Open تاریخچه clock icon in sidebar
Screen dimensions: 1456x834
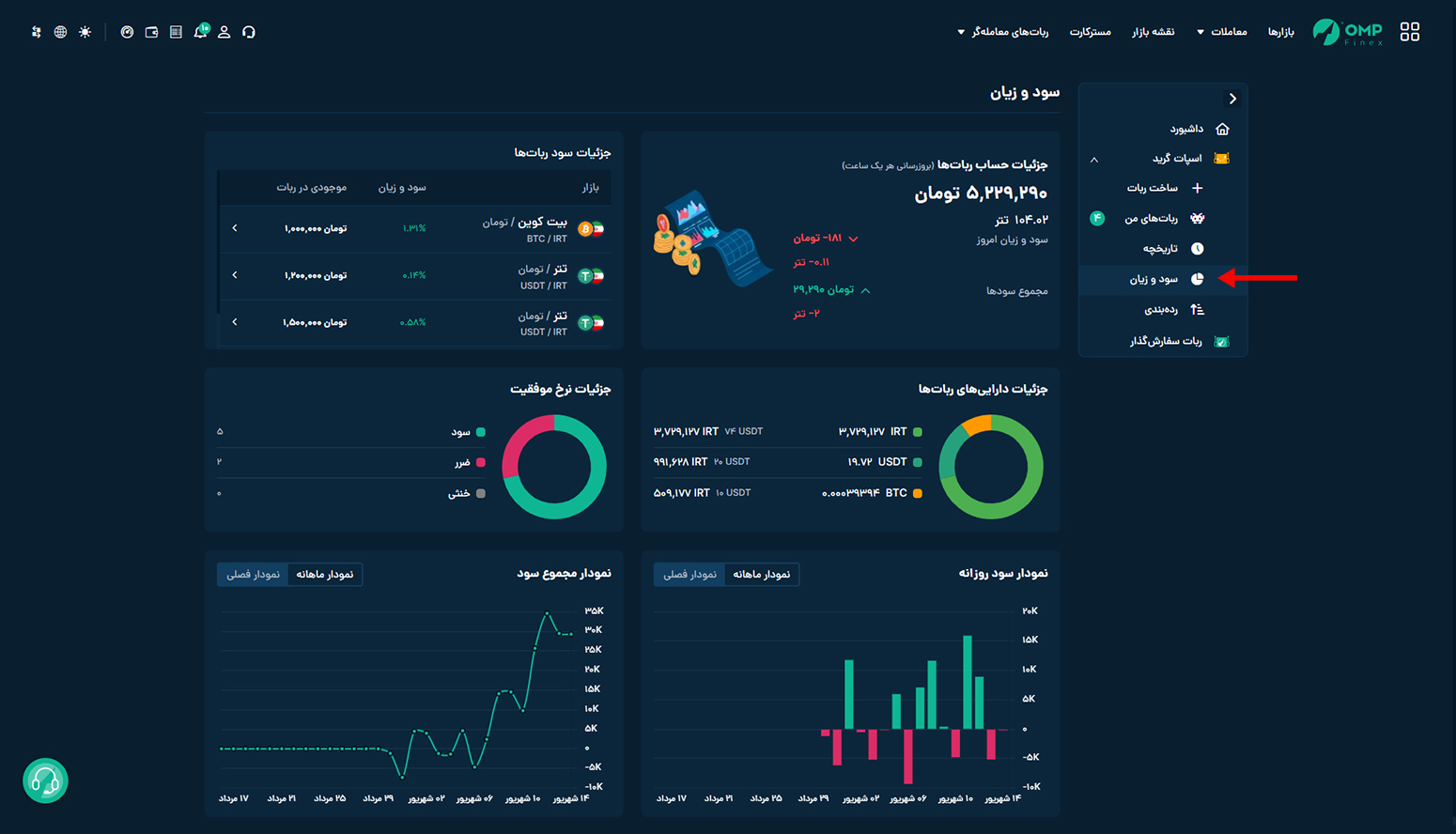1198,248
